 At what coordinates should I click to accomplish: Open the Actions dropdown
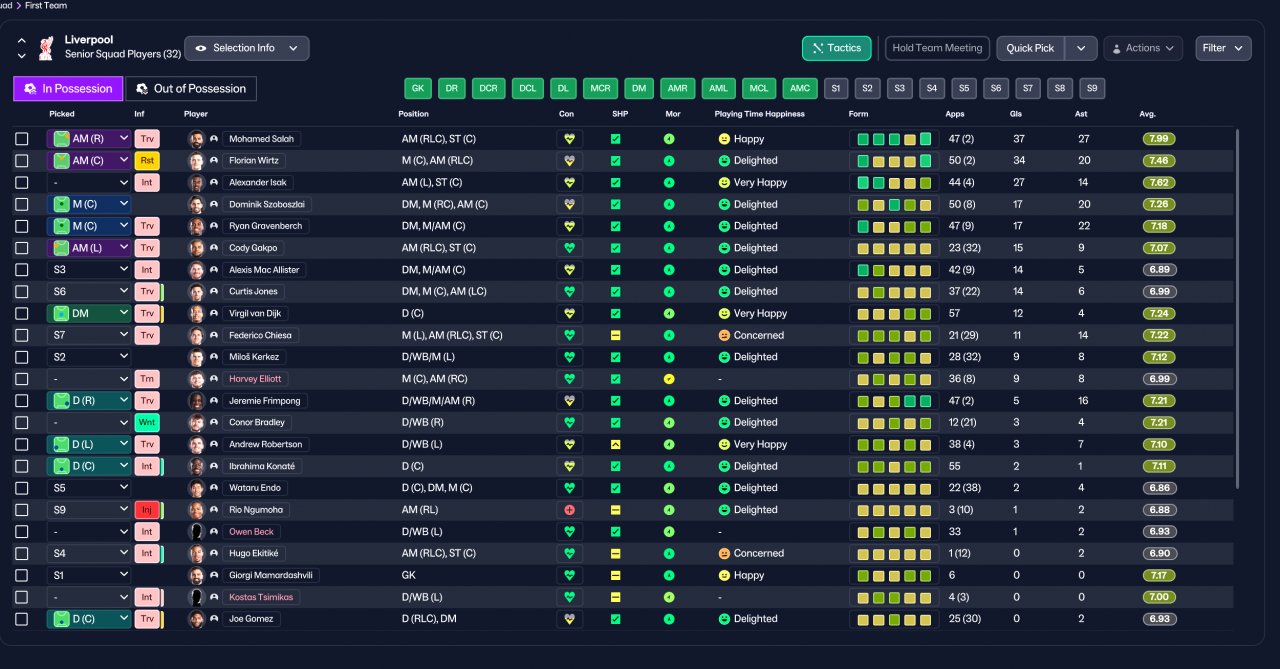tap(1143, 48)
